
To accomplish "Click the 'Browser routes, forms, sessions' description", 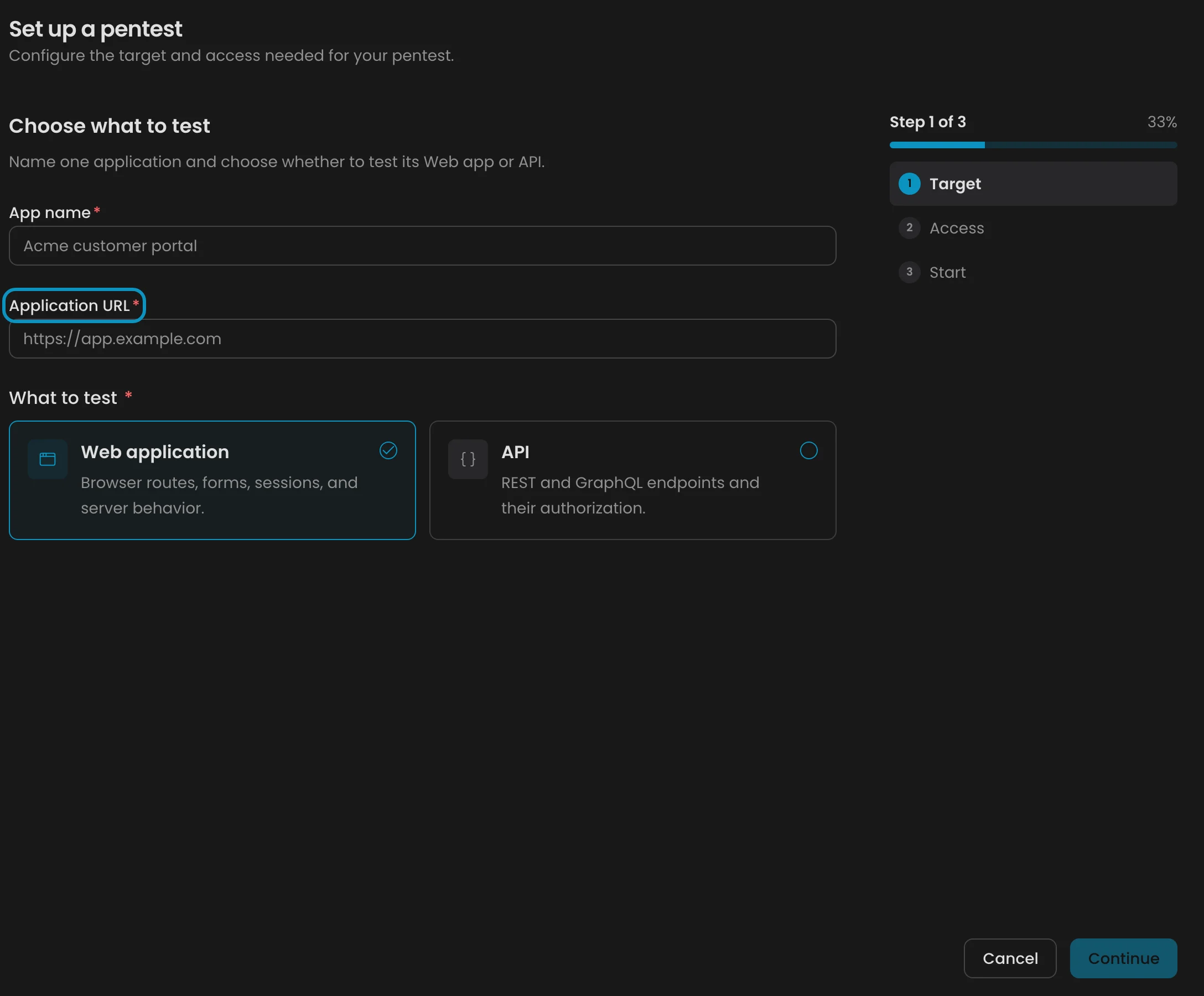I will 219,495.
